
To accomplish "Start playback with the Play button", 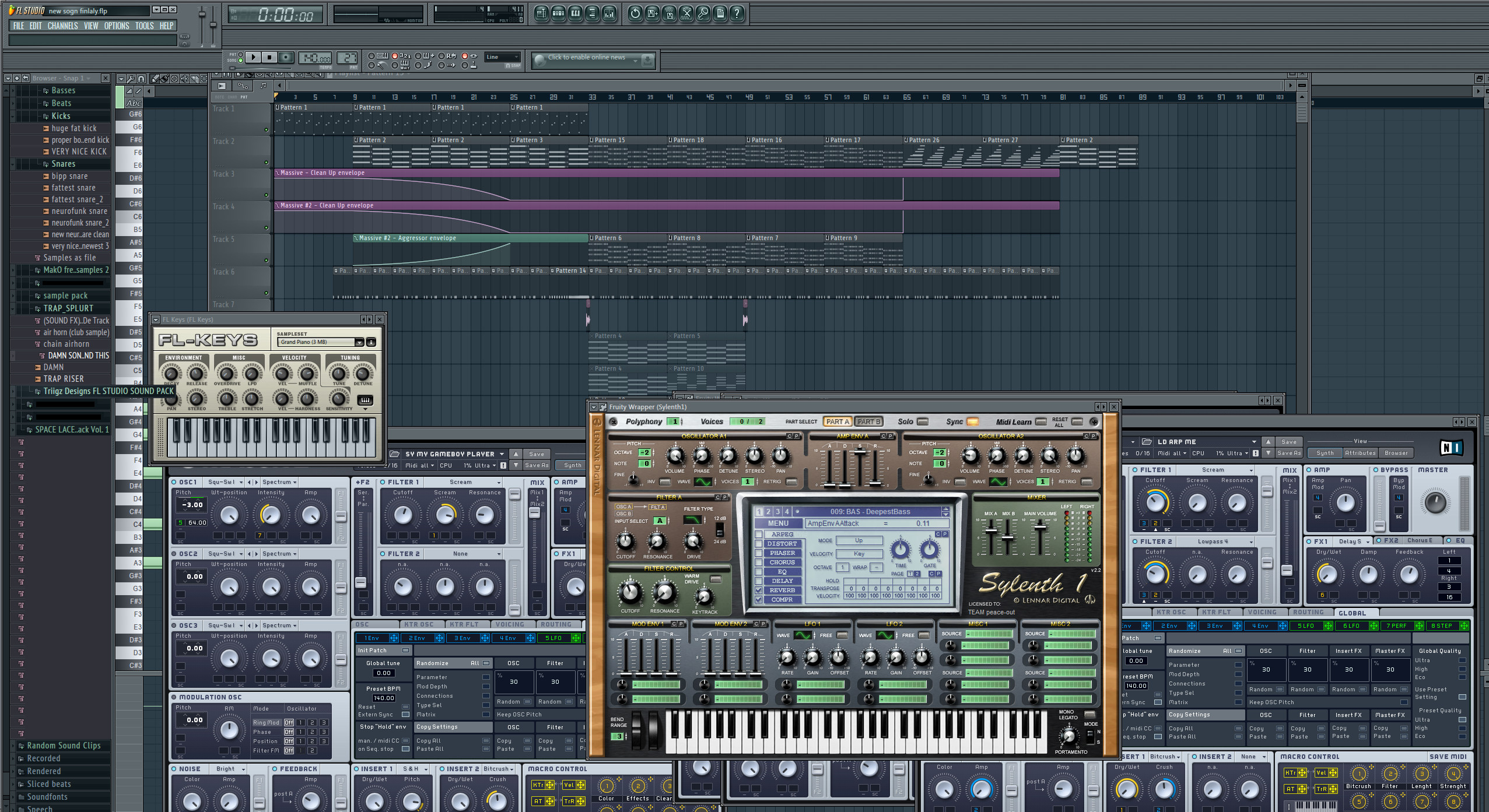I will tap(253, 57).
